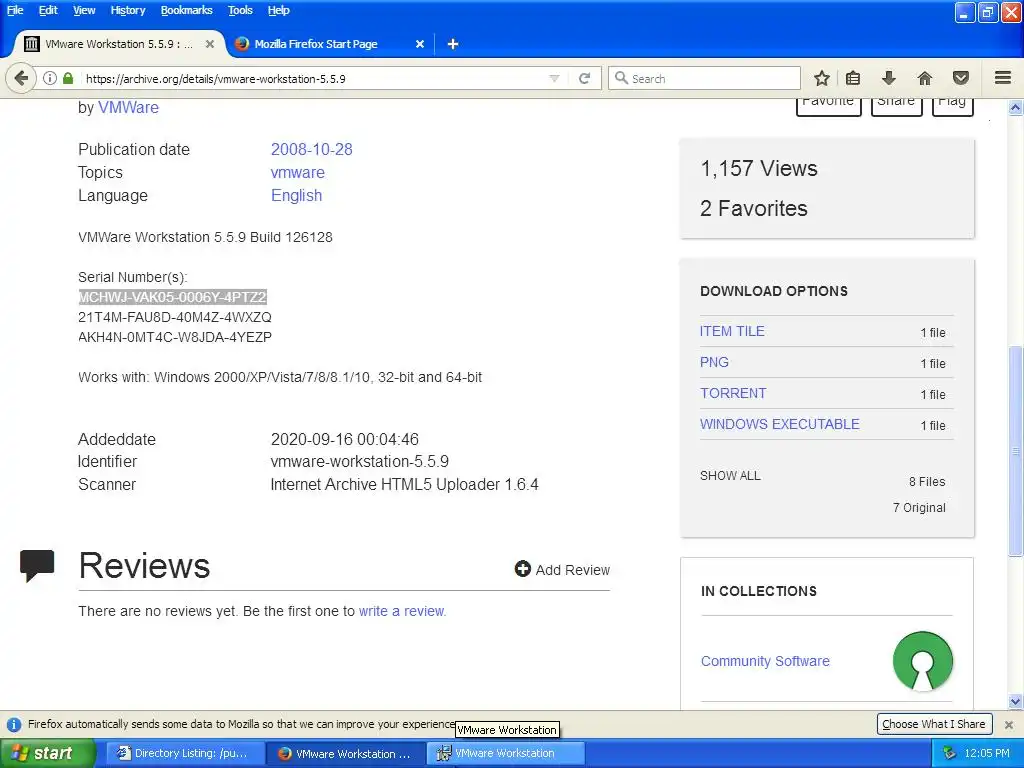Download the WINDOWS EXECUTABLE file

(779, 424)
